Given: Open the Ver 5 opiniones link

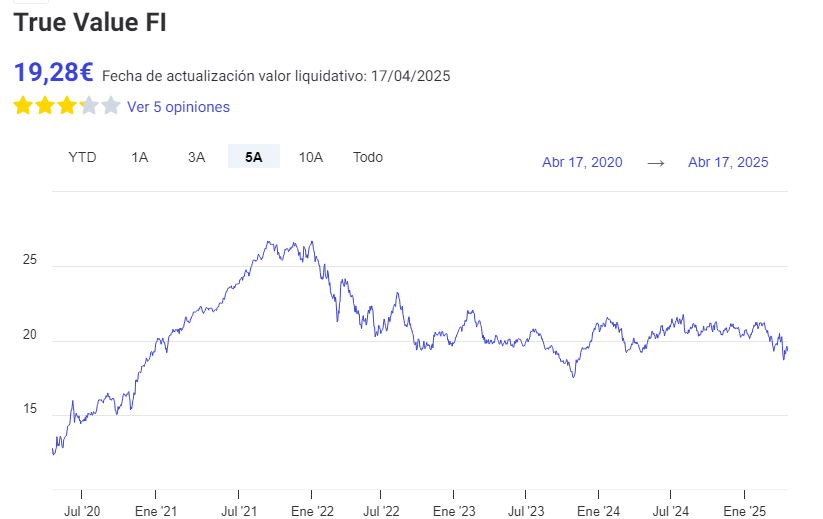Looking at the screenshot, I should coord(178,107).
